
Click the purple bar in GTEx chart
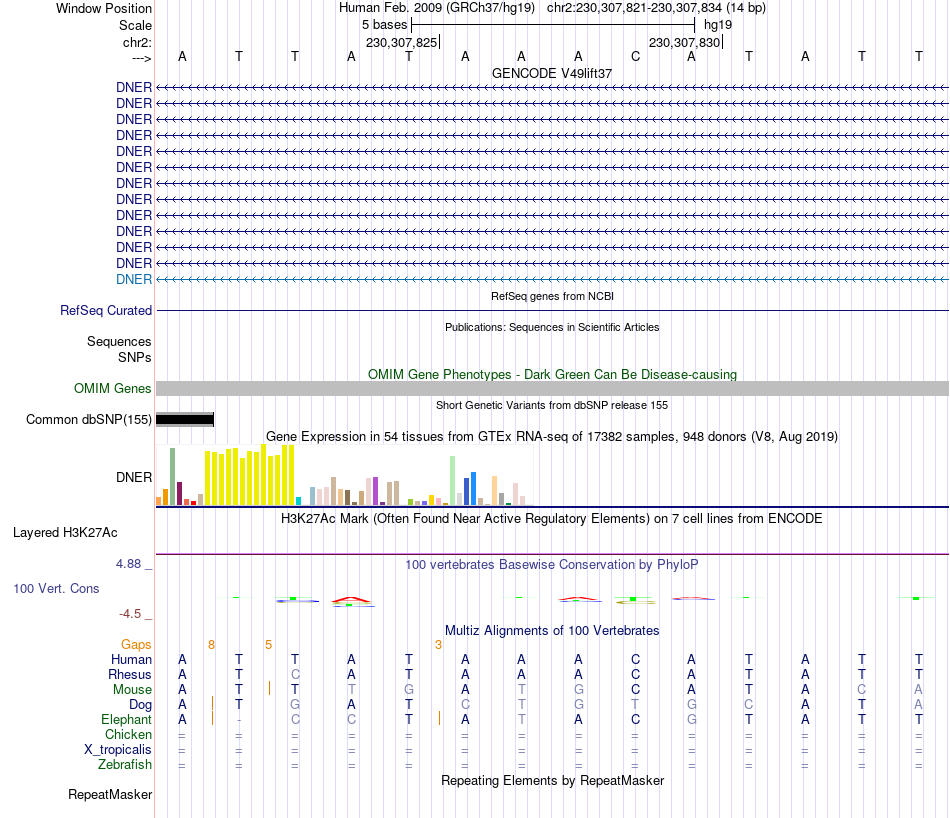coord(376,491)
